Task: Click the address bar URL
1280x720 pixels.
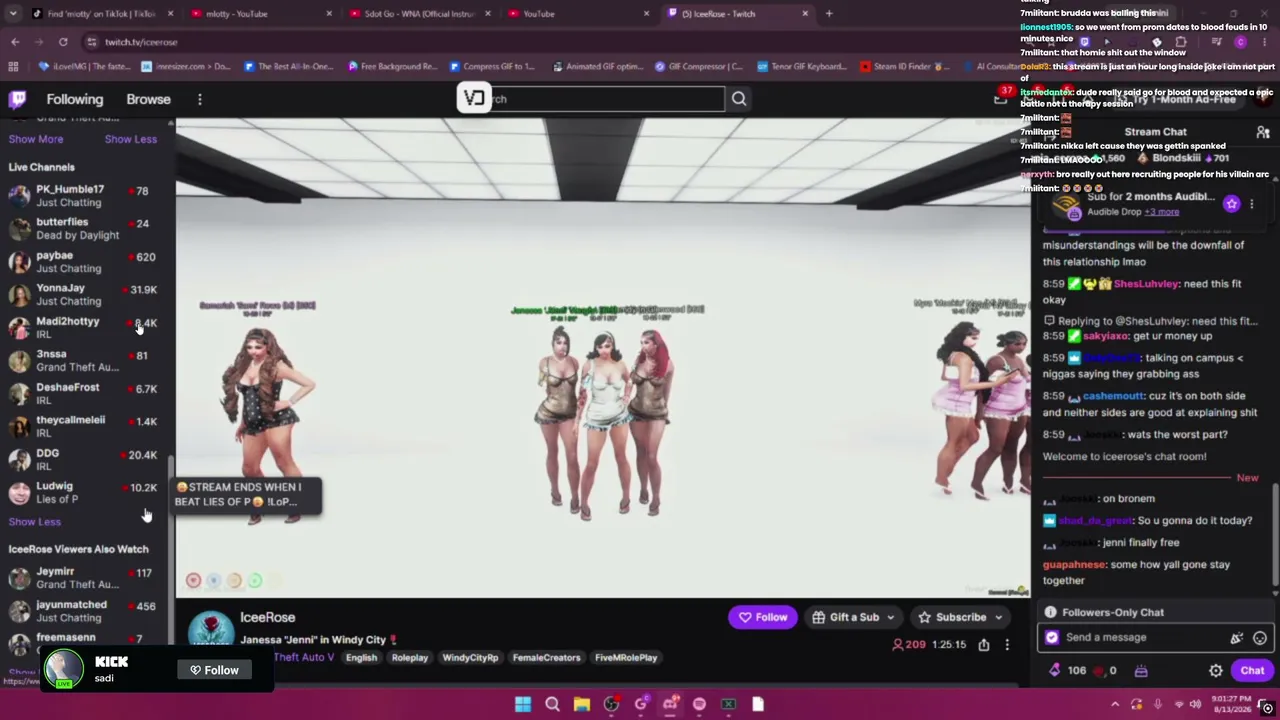Action: pyautogui.click(x=141, y=42)
